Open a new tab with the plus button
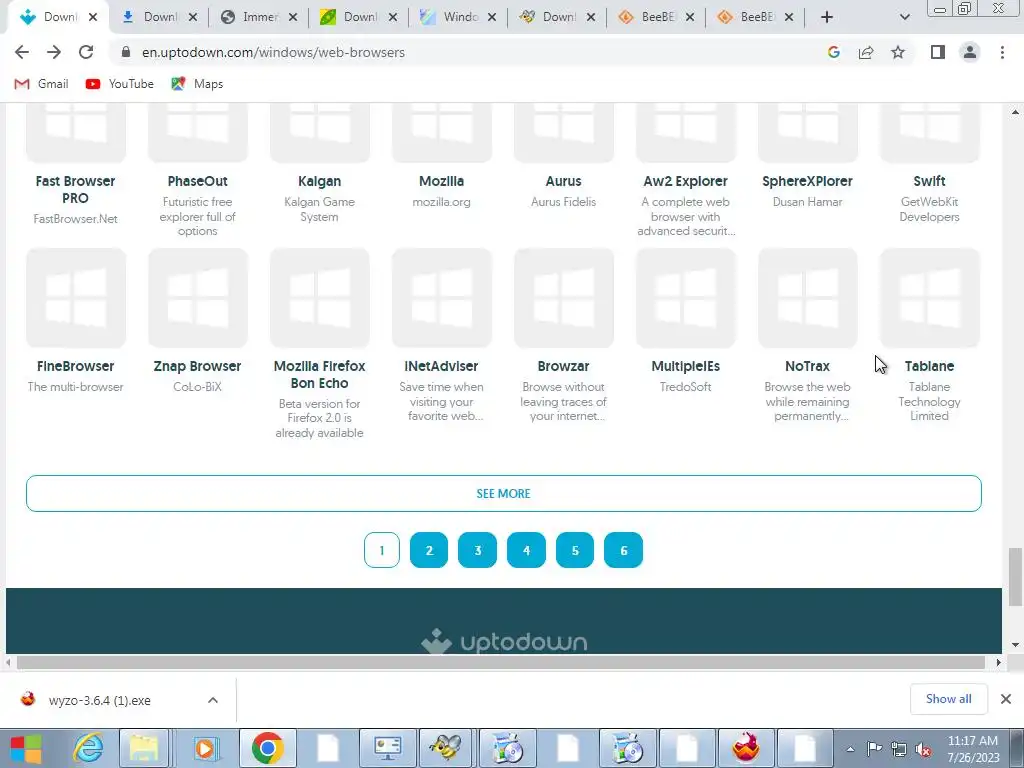The width and height of the screenshot is (1024, 768). click(x=827, y=18)
